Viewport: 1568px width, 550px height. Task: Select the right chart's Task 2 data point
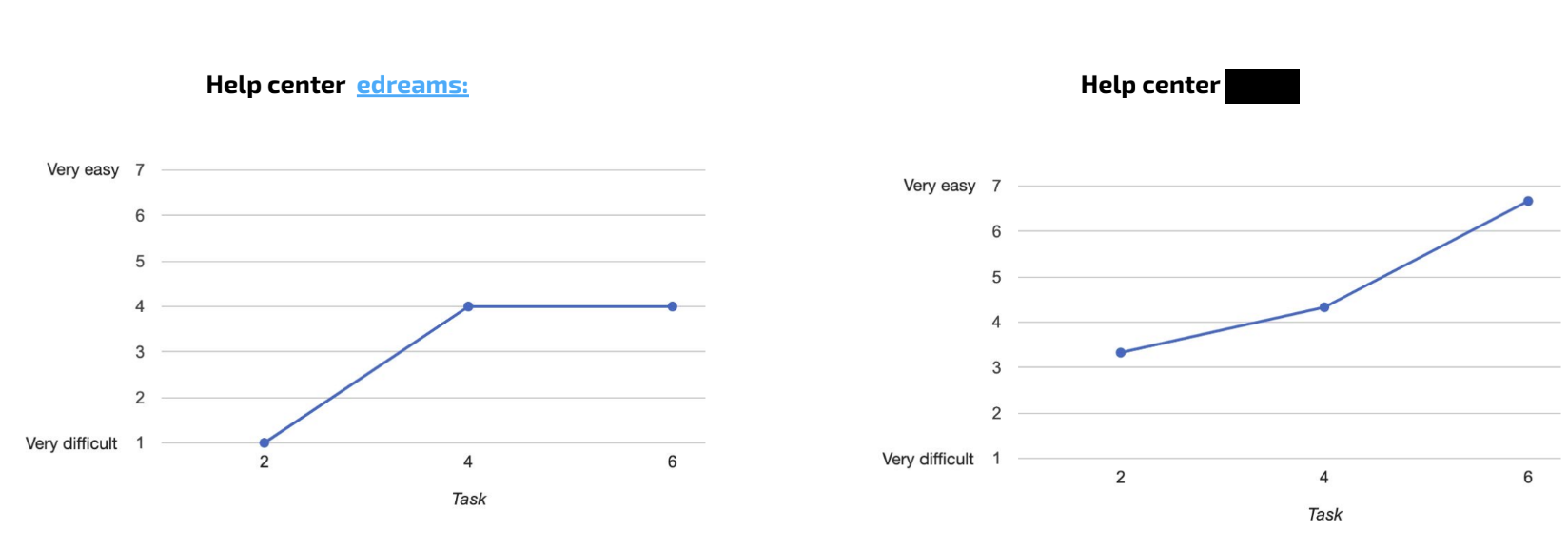pos(1121,352)
